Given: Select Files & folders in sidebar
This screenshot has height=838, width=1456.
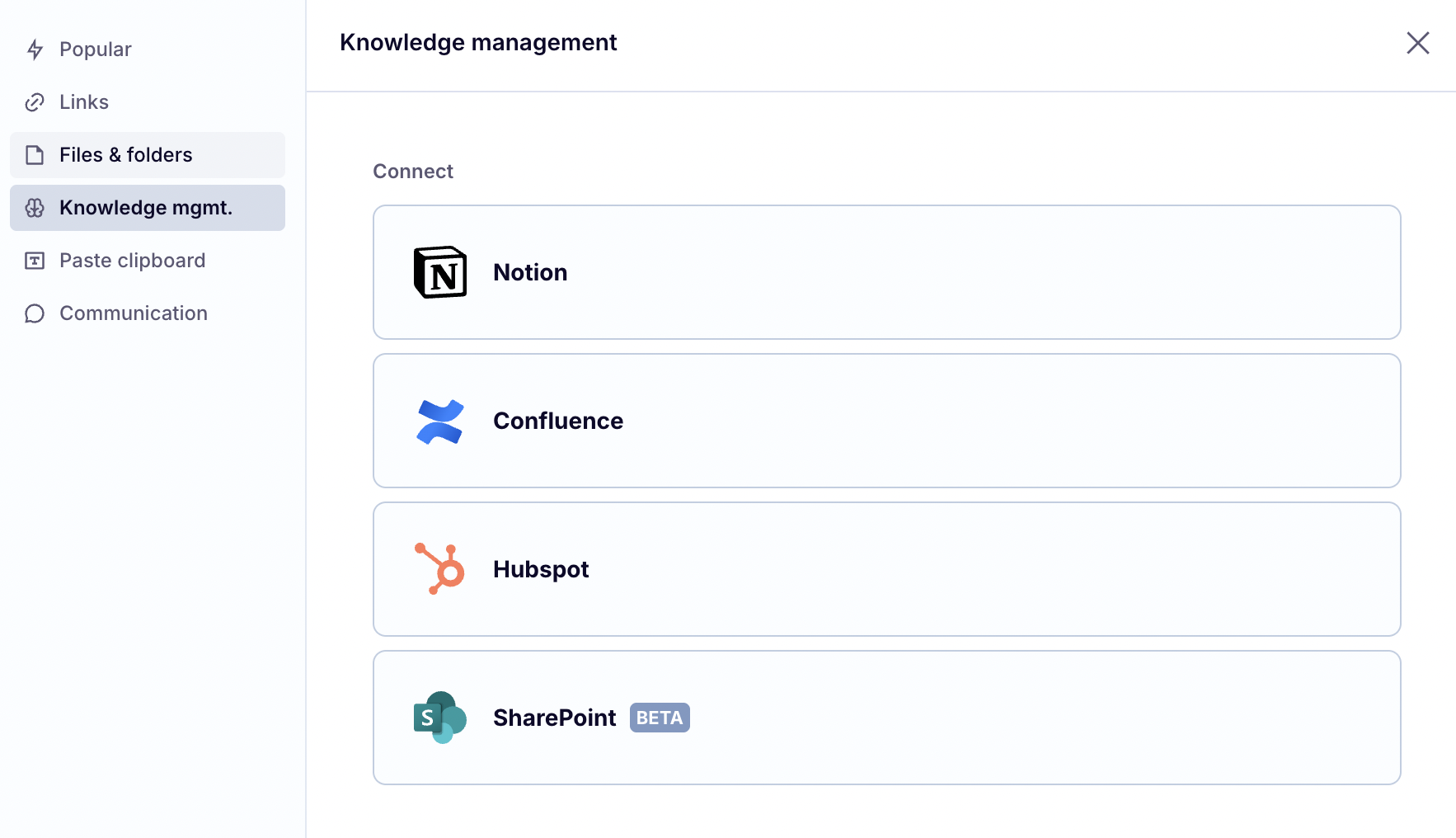Looking at the screenshot, I should (126, 155).
